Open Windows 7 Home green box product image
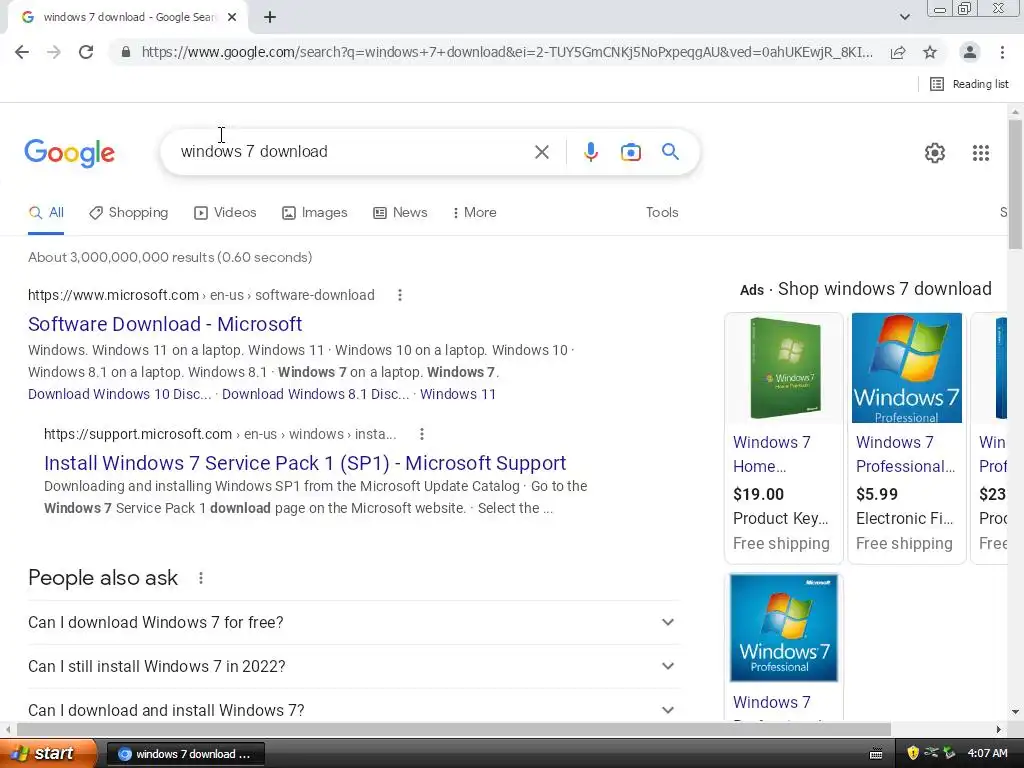 (784, 368)
